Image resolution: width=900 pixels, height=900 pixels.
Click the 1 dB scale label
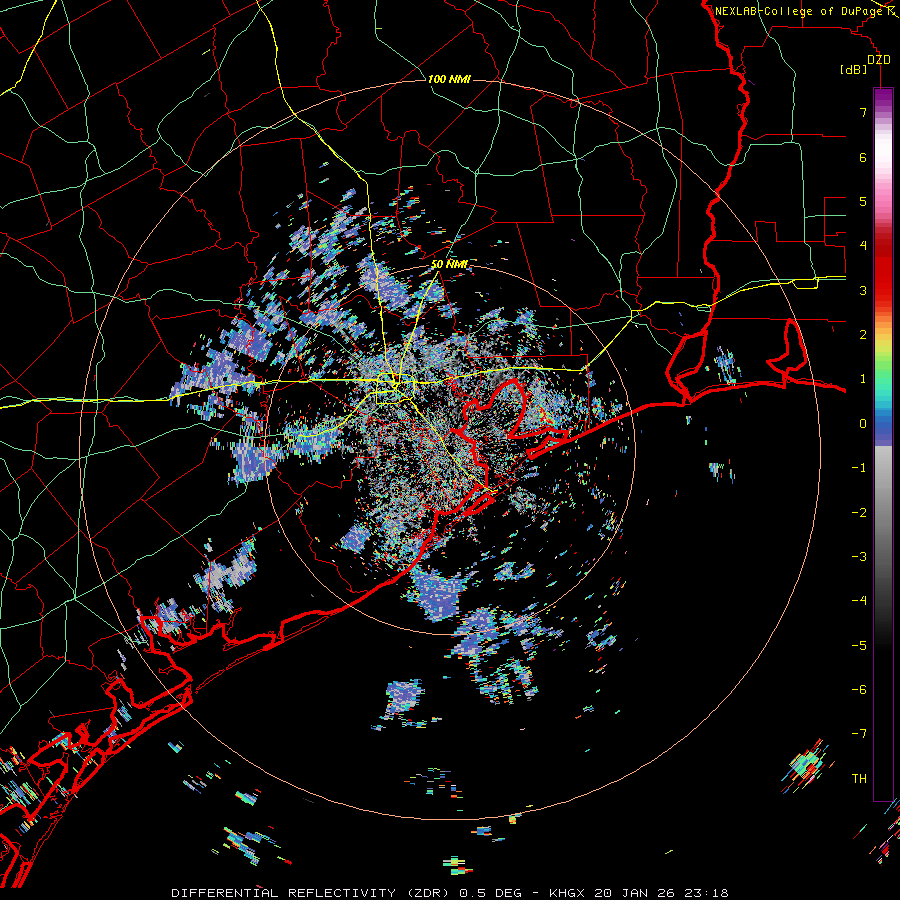pyautogui.click(x=863, y=379)
